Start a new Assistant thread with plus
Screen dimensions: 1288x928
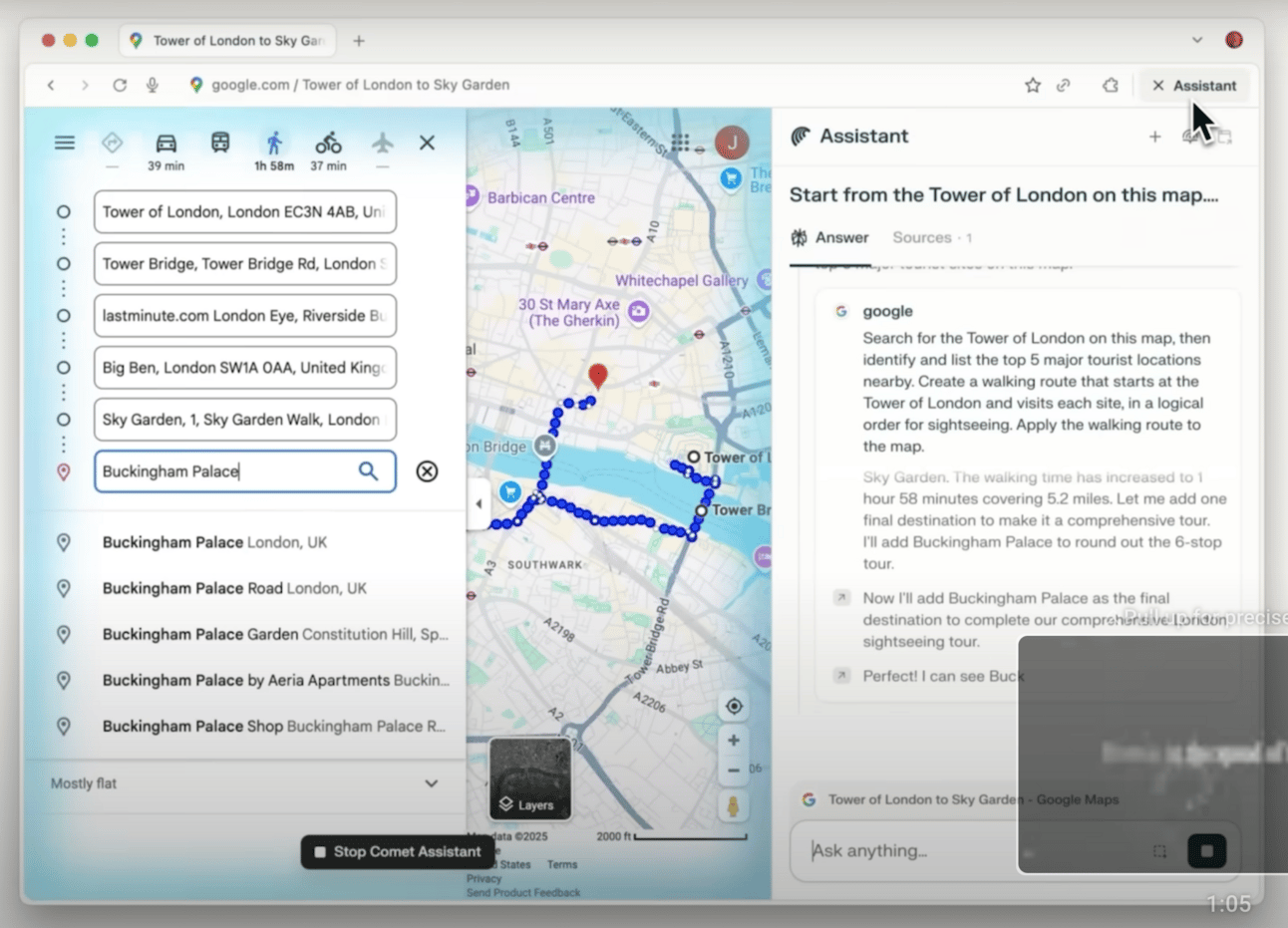1154,137
